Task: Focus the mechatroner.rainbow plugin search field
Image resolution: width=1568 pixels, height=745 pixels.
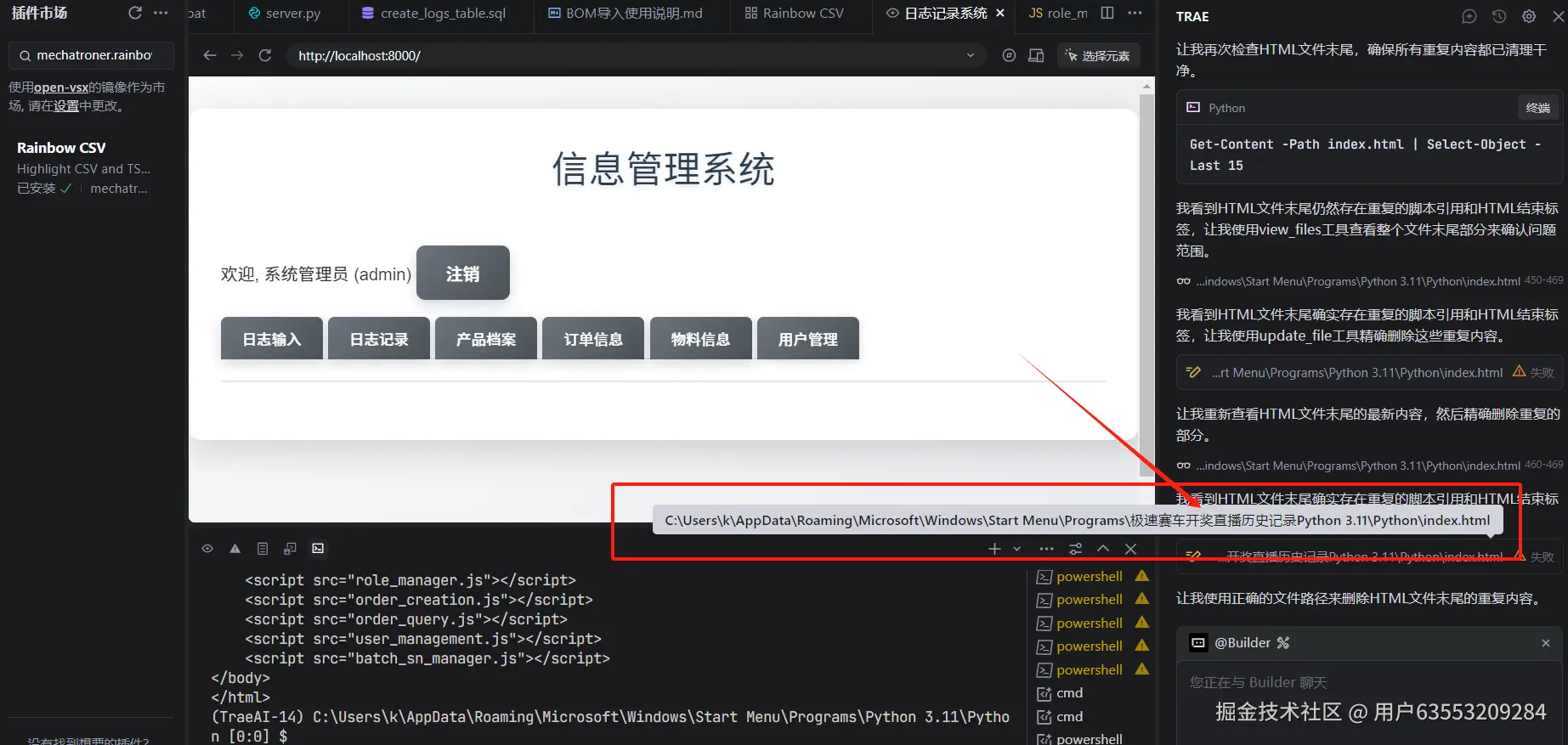Action: click(92, 55)
